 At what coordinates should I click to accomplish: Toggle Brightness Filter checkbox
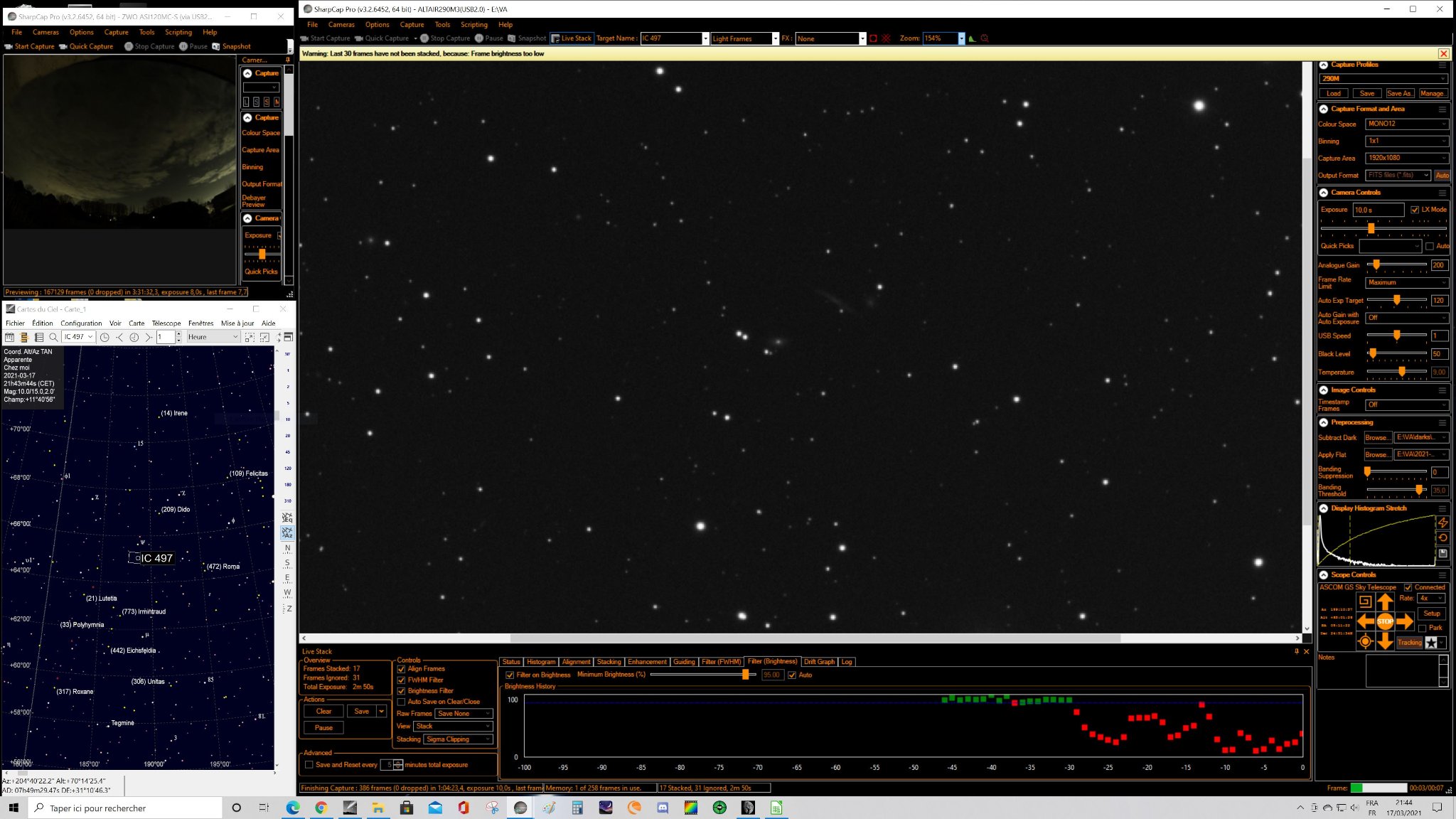401,691
